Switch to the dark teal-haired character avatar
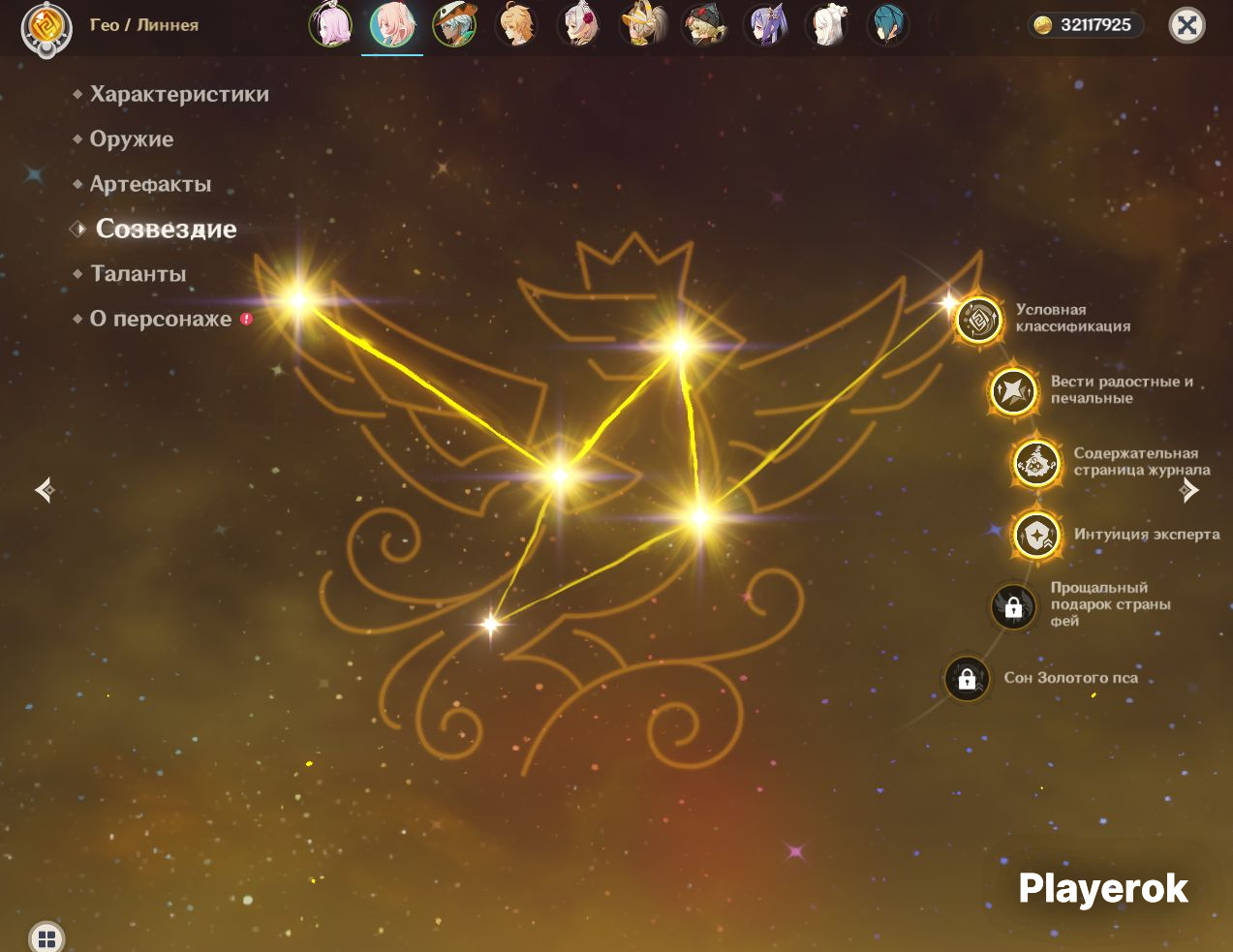The image size is (1233, 952). 889,24
